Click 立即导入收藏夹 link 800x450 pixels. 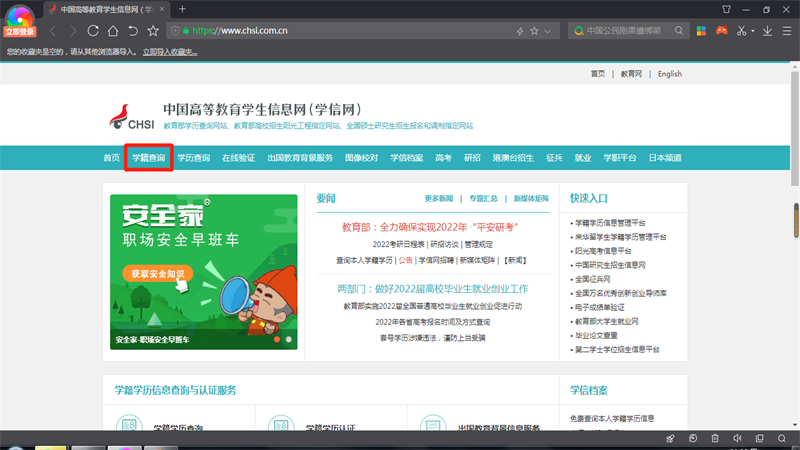pos(170,52)
